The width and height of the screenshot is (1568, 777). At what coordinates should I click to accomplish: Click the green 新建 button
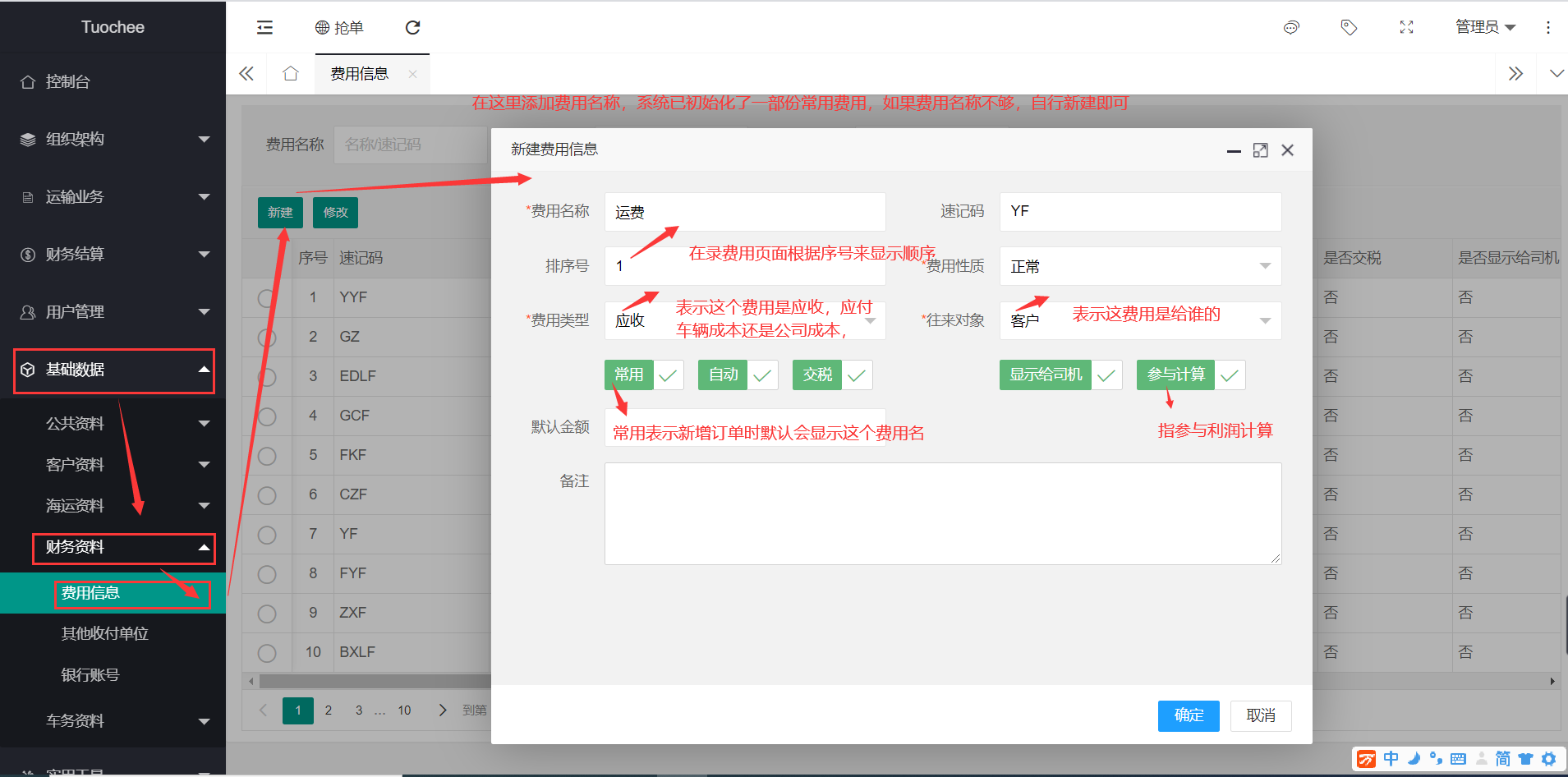(280, 212)
